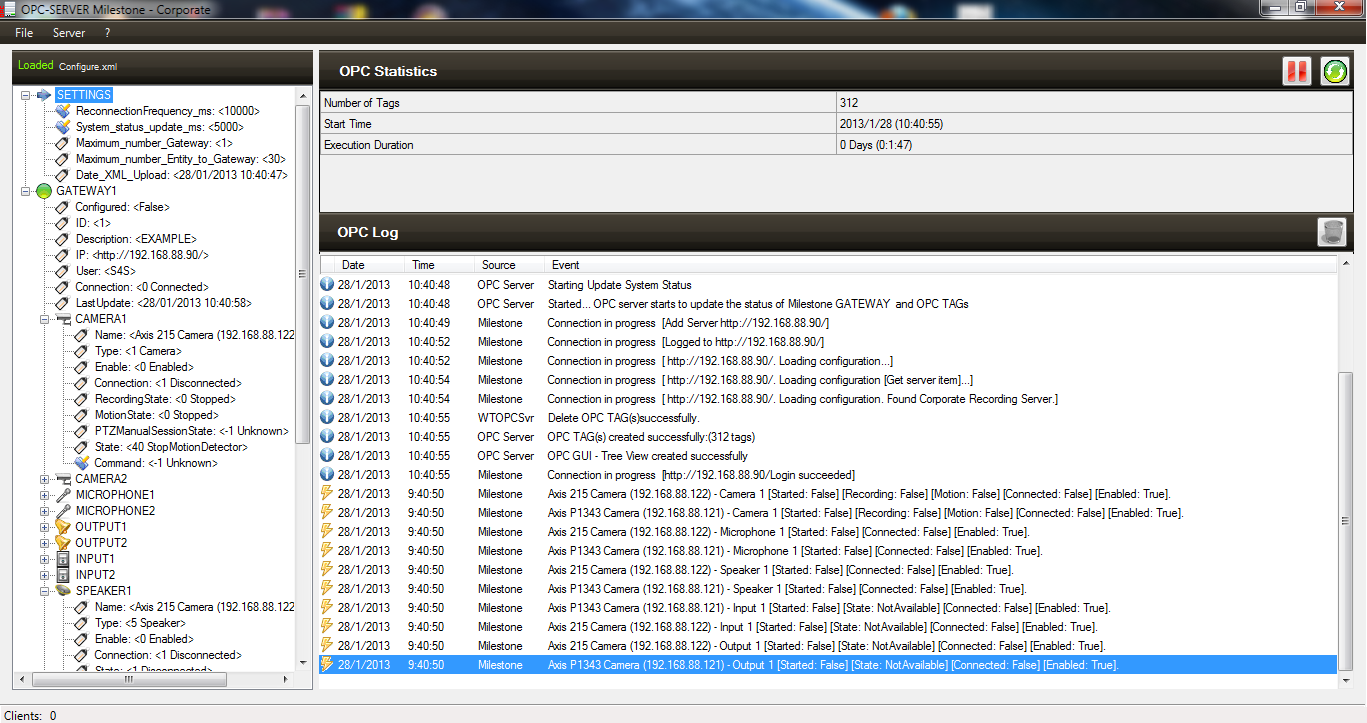Collapse the SETTINGS tree node

pos(25,95)
